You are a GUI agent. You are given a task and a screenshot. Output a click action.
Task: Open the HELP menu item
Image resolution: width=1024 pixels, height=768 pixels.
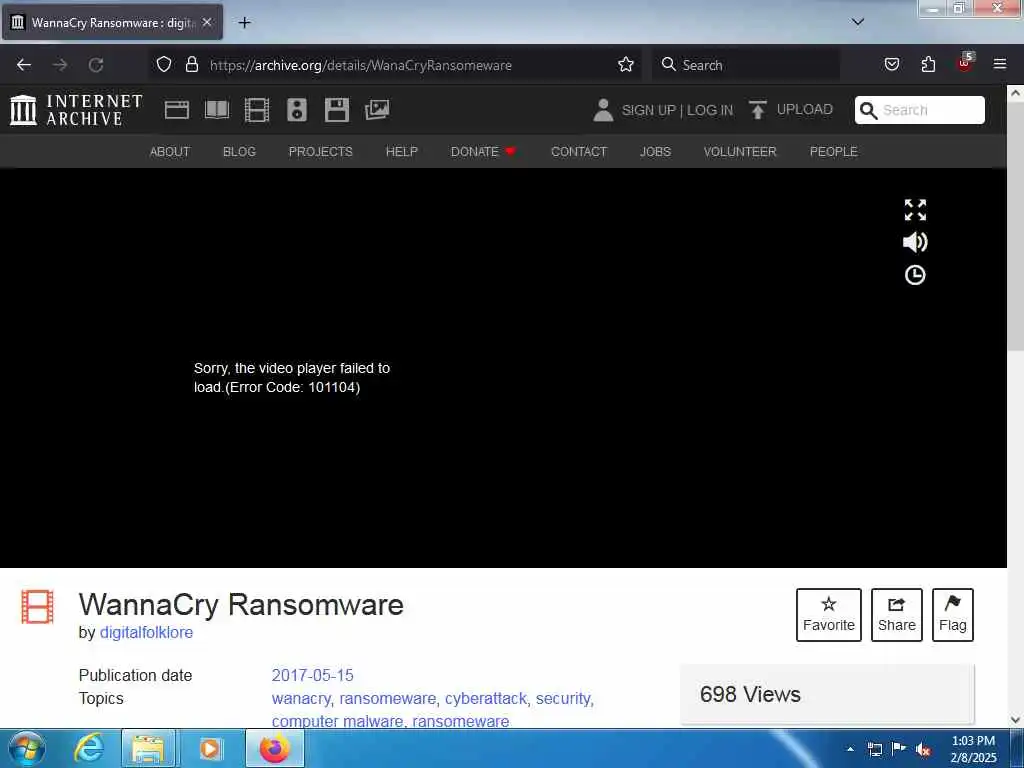pos(402,152)
